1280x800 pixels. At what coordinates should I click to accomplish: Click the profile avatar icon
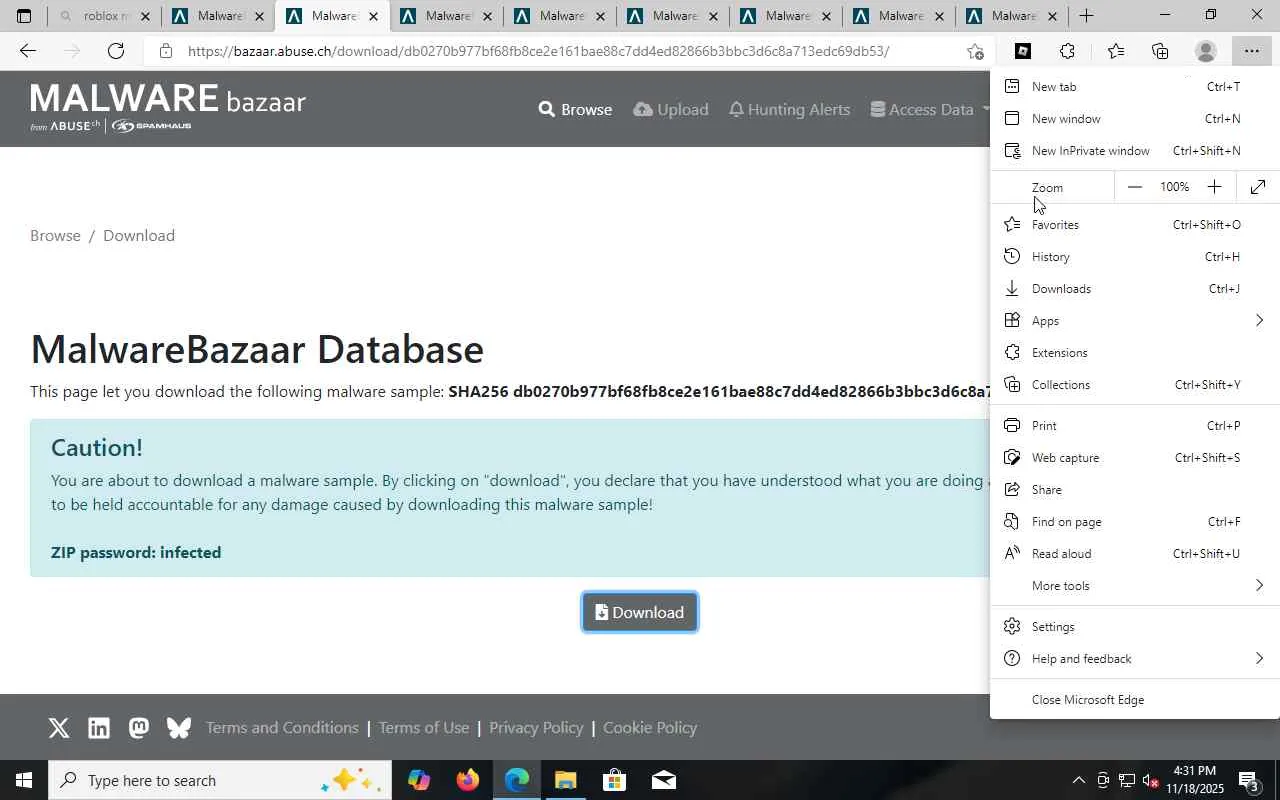pos(1206,51)
